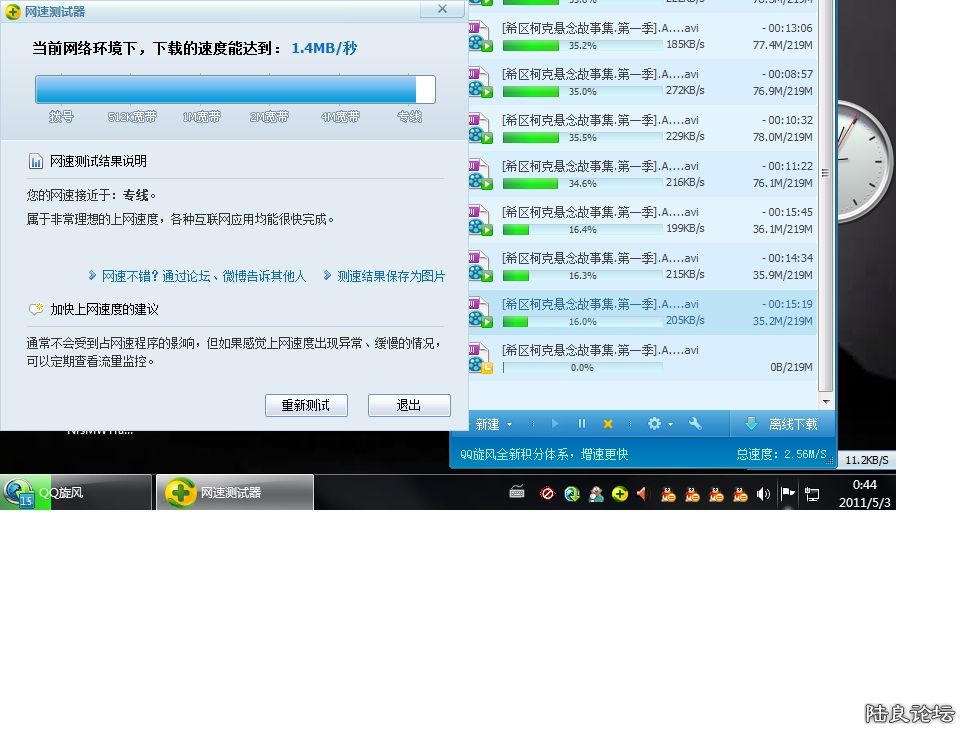Expand the settings gear dropdown arrow
This screenshot has height=729, width=961.
tap(670, 425)
